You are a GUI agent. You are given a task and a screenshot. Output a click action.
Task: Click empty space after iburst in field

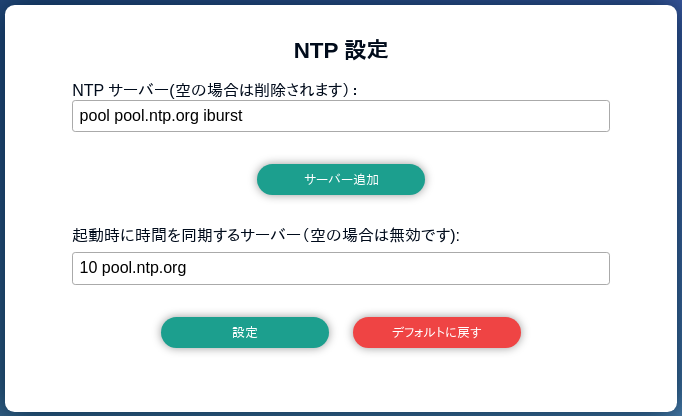click(x=420, y=116)
